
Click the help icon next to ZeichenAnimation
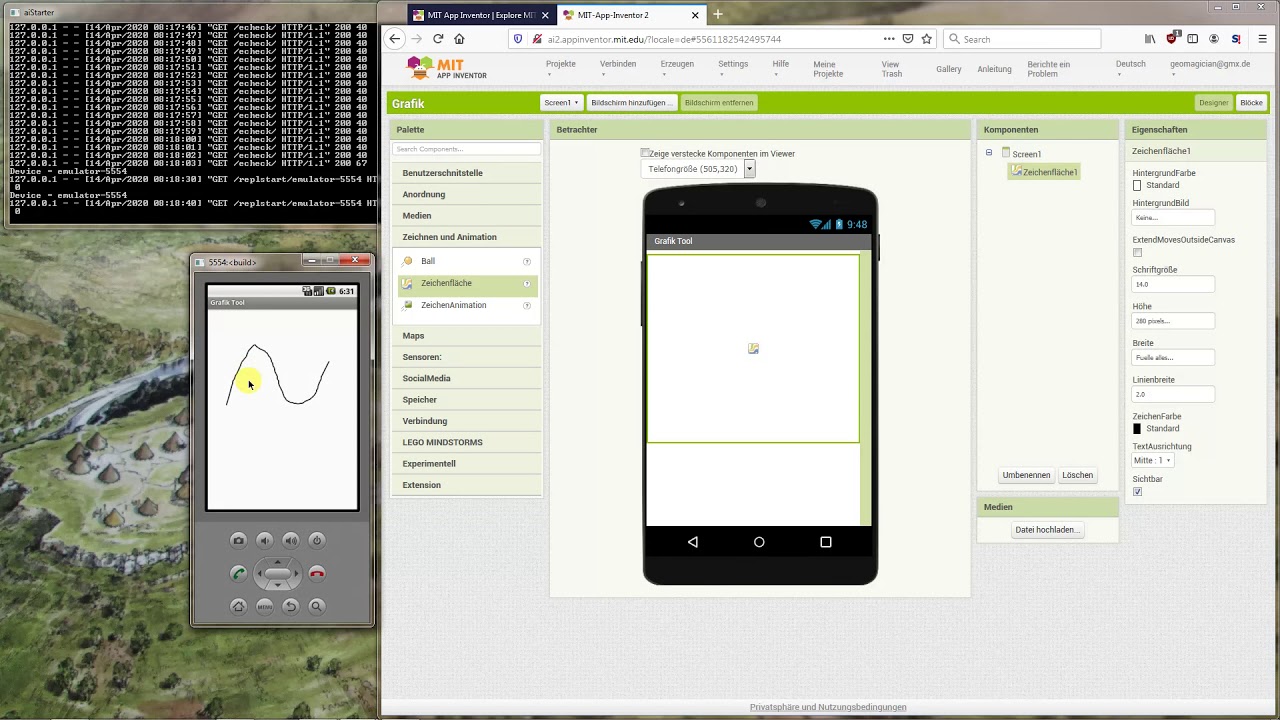(527, 305)
